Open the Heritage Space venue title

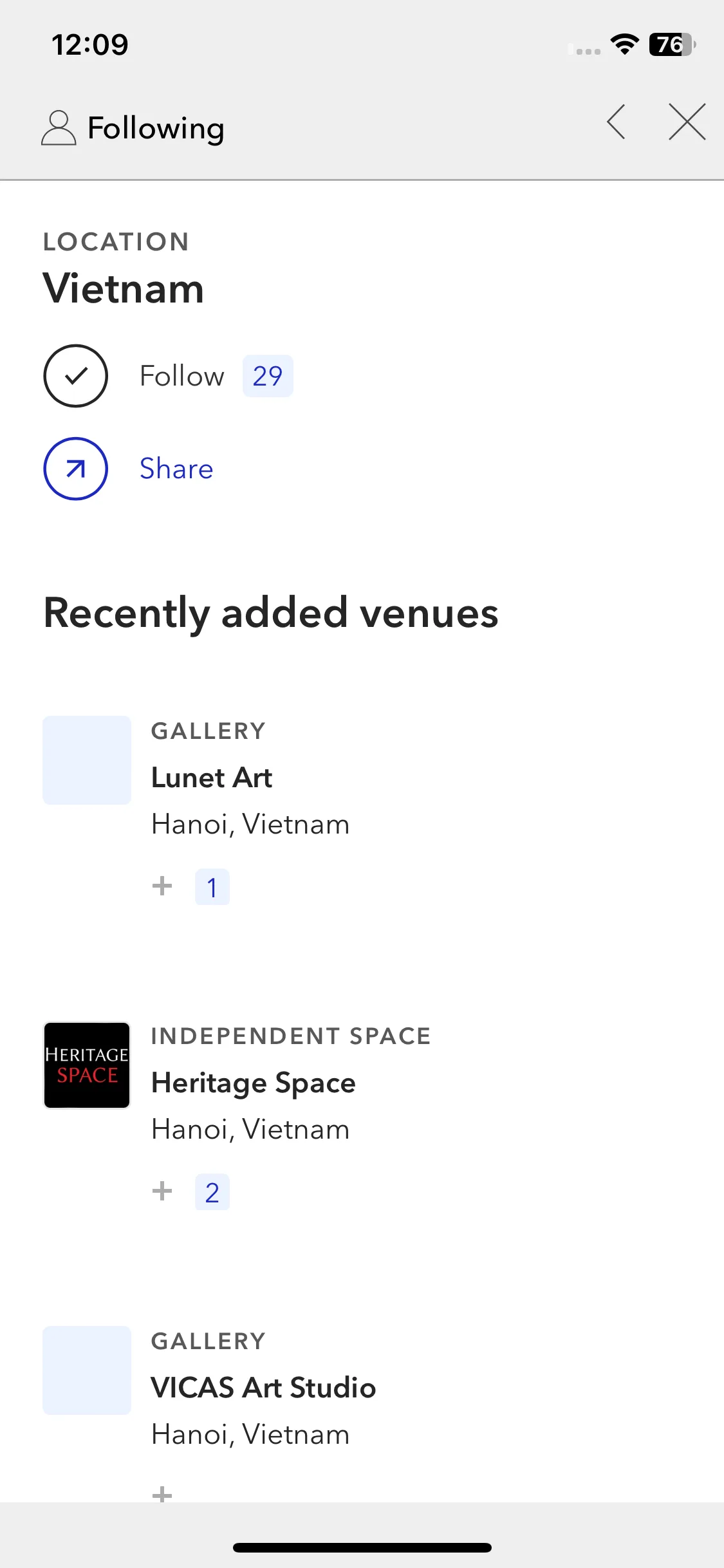(x=254, y=1083)
